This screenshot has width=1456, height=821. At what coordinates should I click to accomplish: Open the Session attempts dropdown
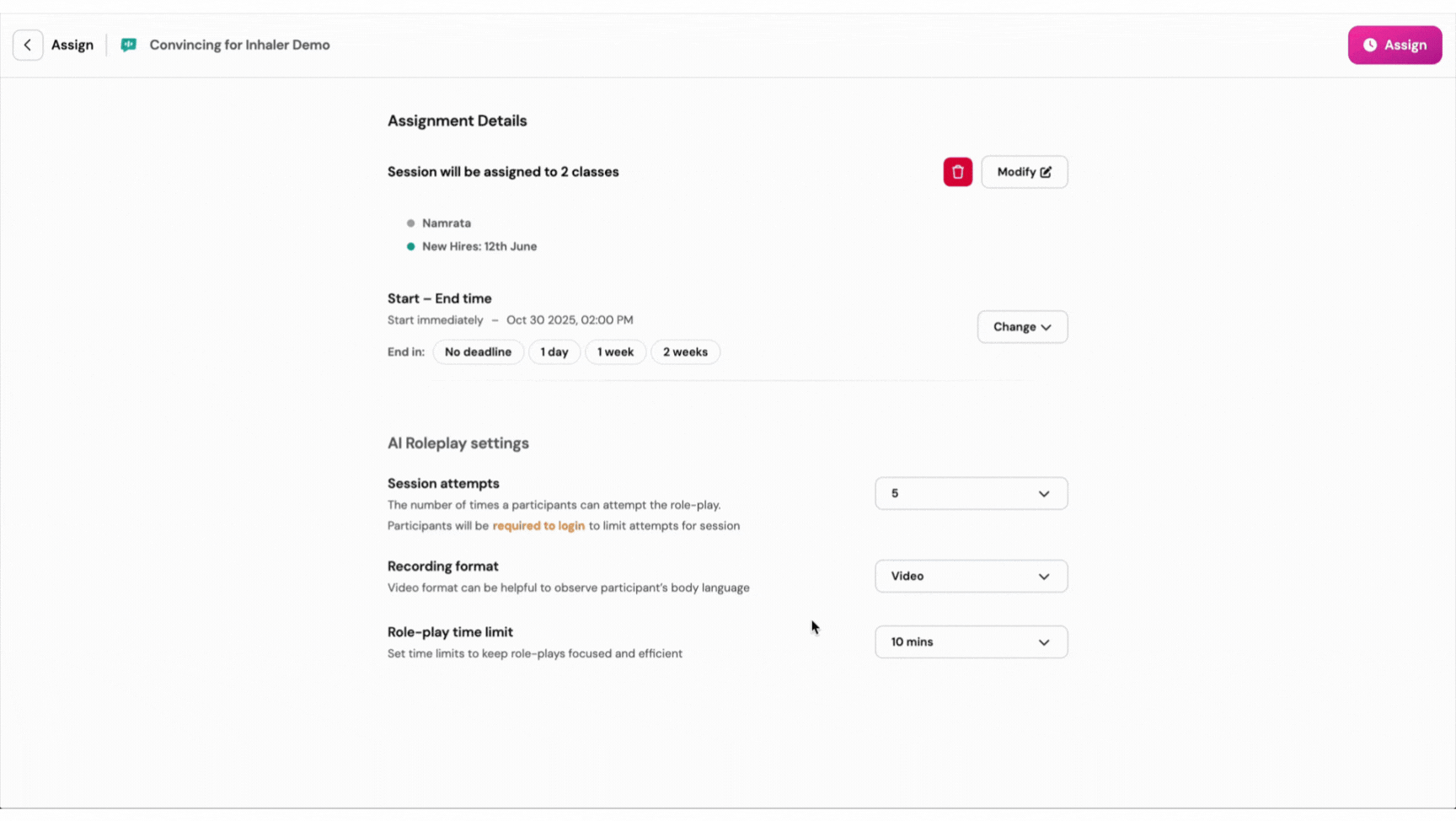pos(971,494)
